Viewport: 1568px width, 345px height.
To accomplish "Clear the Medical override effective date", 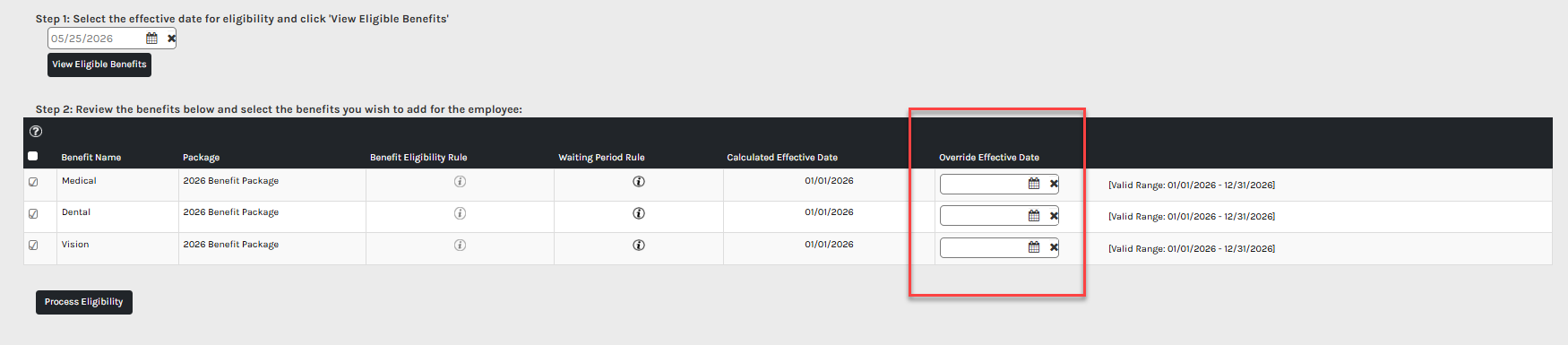I will tap(1054, 184).
